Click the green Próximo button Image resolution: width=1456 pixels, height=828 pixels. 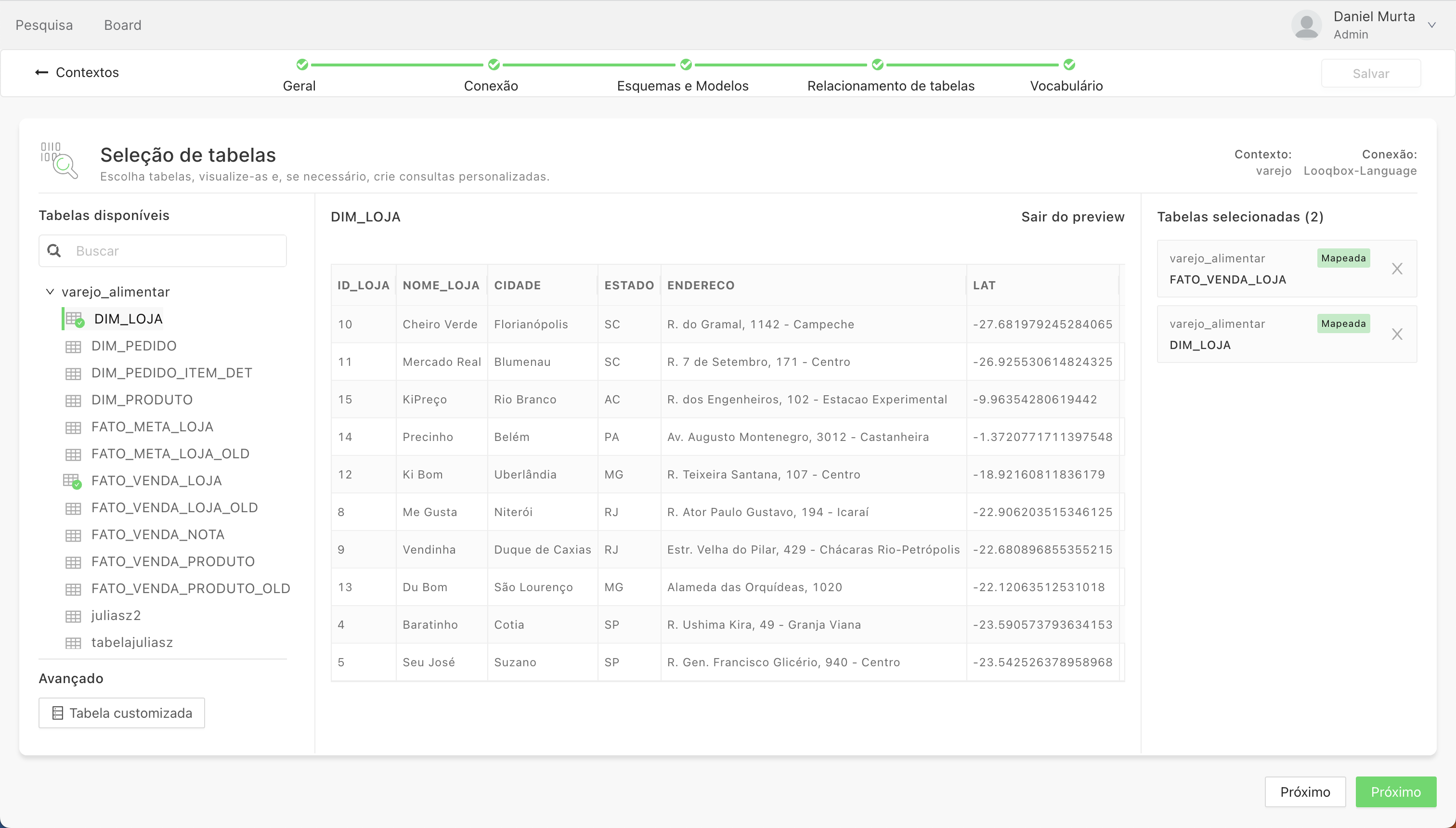(1395, 792)
